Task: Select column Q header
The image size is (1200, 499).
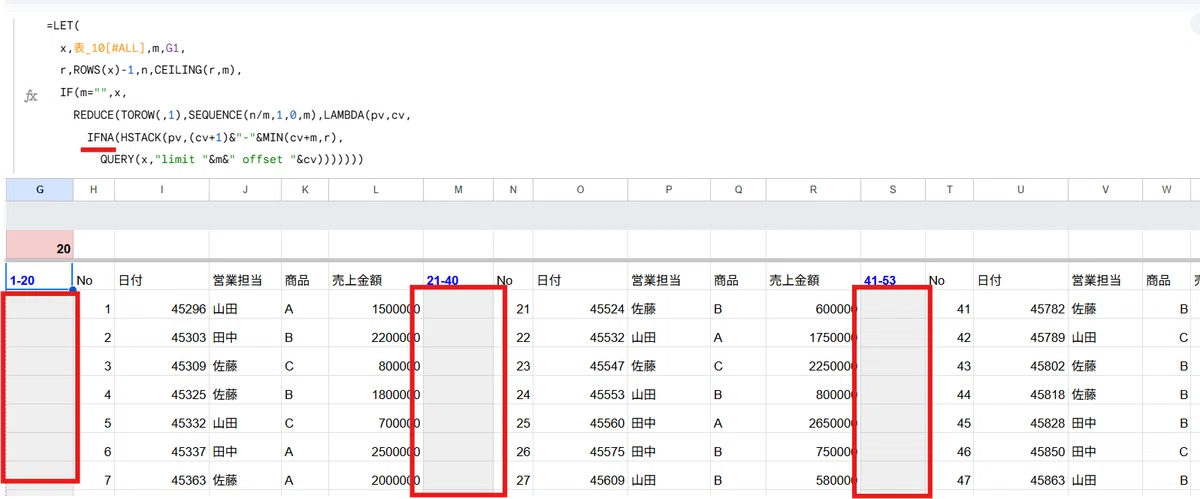Action: tap(737, 189)
